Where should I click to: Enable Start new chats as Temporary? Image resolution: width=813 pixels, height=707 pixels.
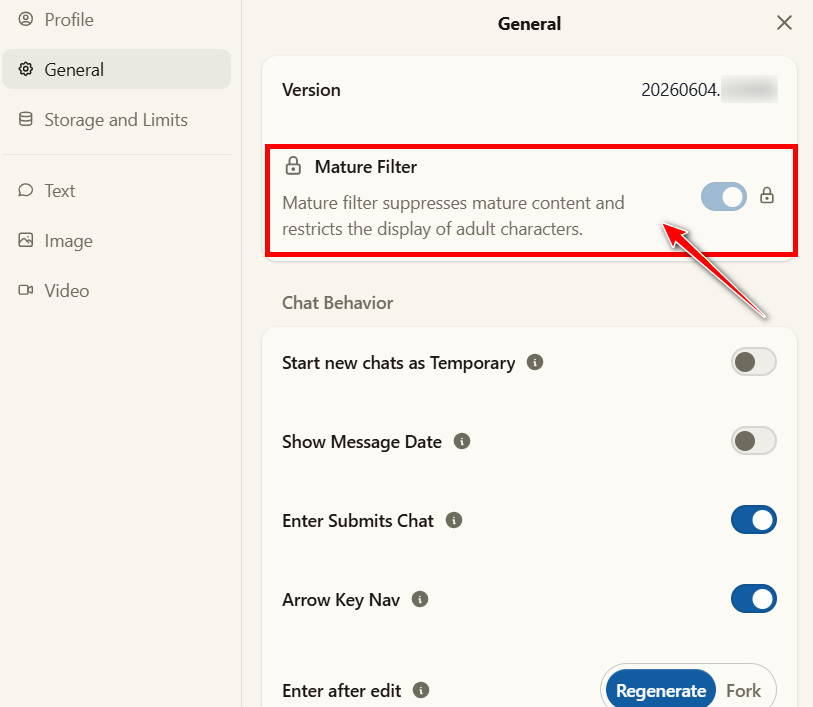tap(753, 362)
